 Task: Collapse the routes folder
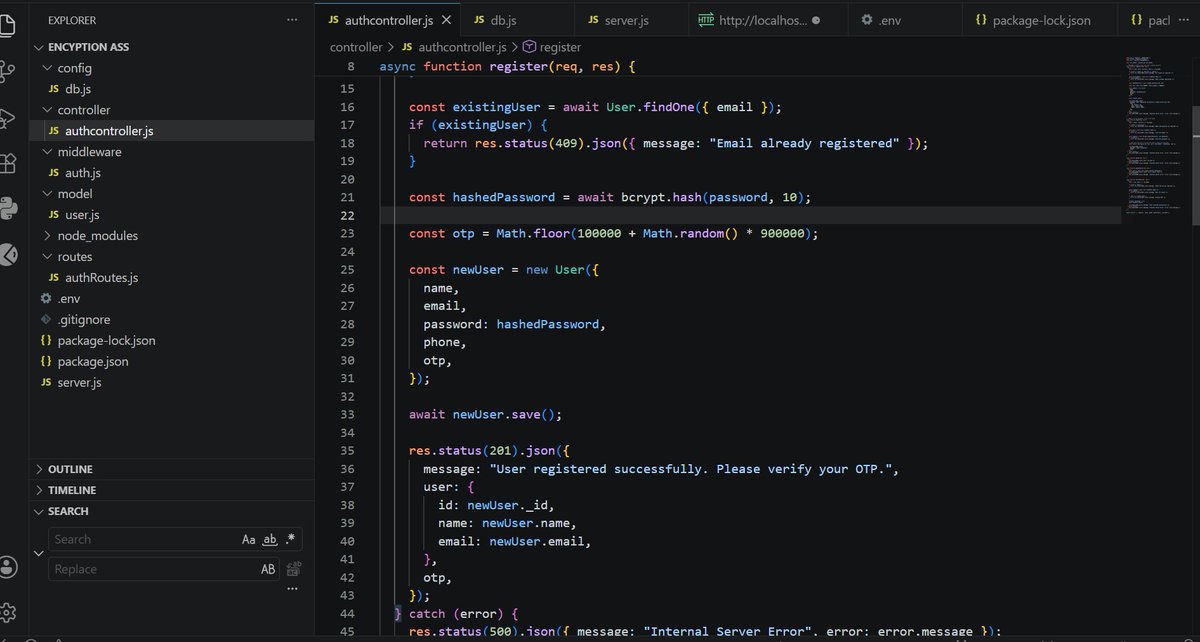point(47,257)
